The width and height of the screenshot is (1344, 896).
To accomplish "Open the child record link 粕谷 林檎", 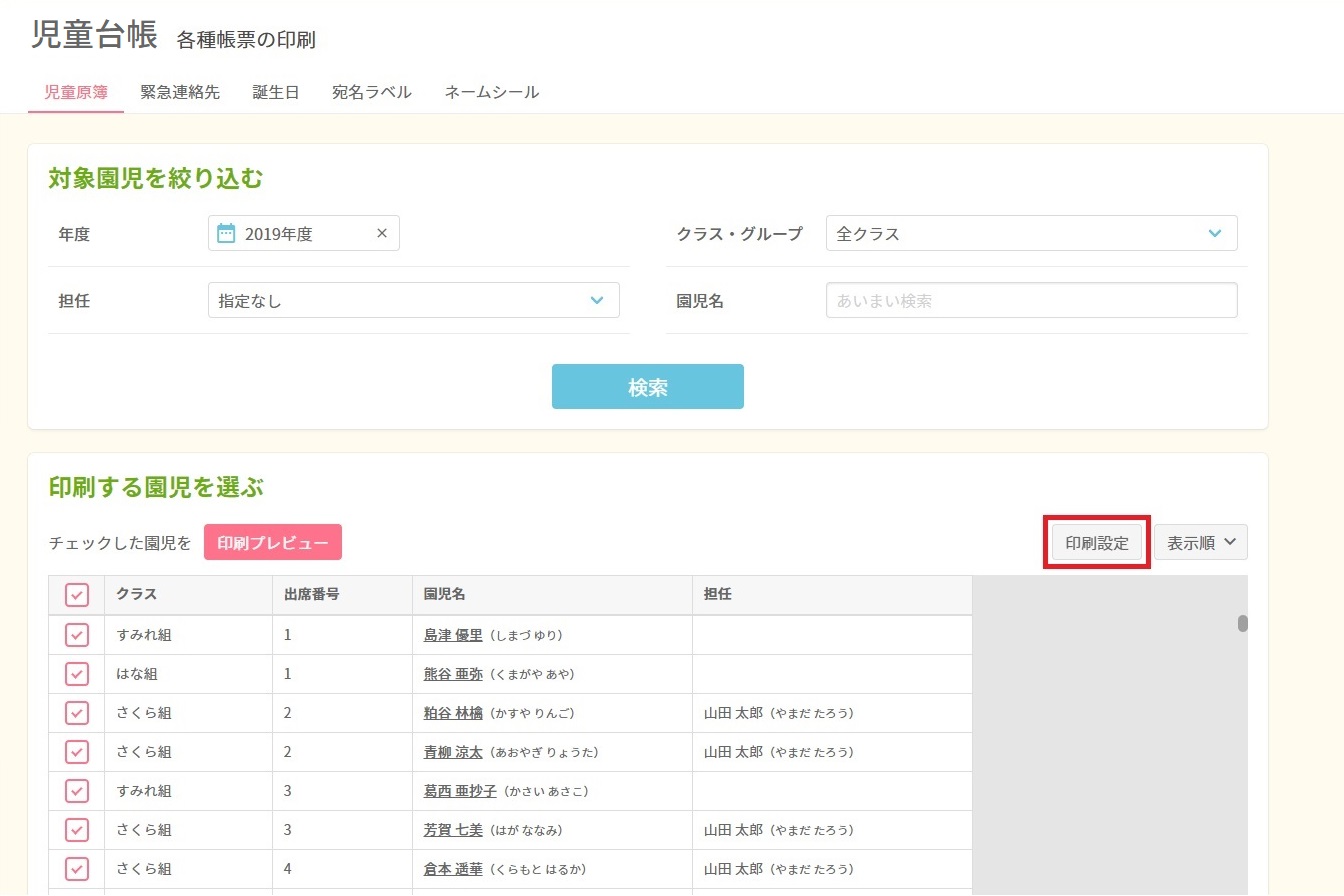I will point(453,713).
